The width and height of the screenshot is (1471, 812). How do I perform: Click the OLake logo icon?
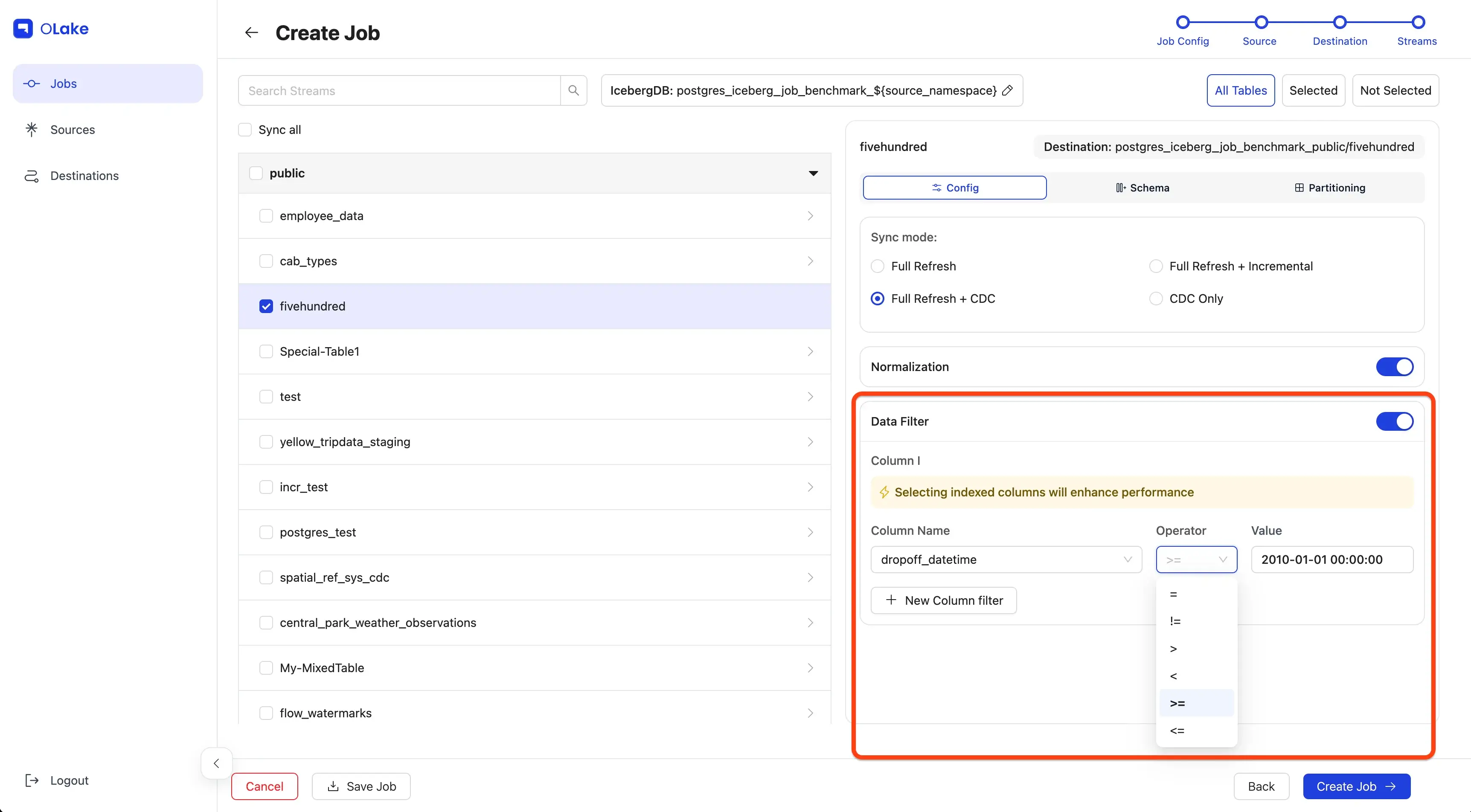pos(23,29)
